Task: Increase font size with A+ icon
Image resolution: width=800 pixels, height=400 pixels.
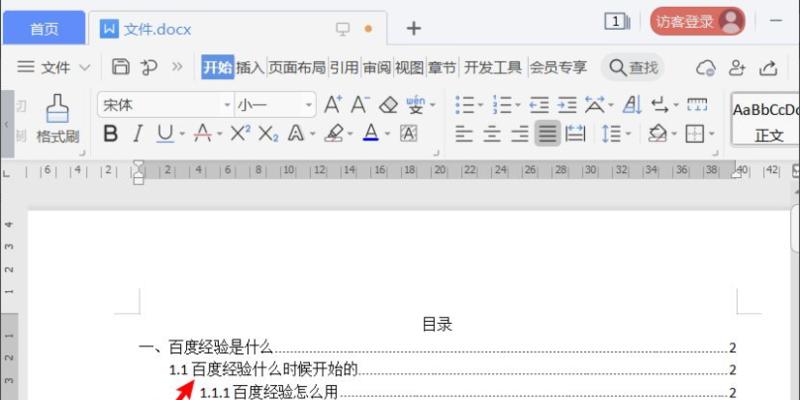Action: point(333,105)
